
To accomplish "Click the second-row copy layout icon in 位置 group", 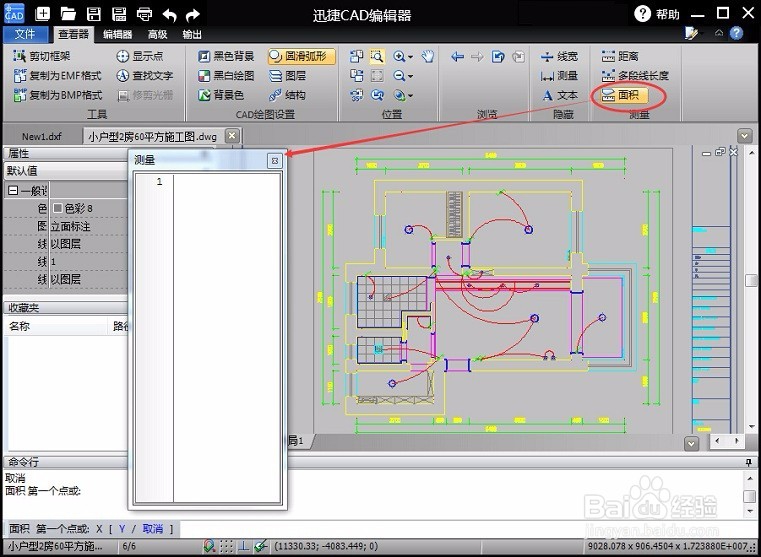I will click(357, 76).
